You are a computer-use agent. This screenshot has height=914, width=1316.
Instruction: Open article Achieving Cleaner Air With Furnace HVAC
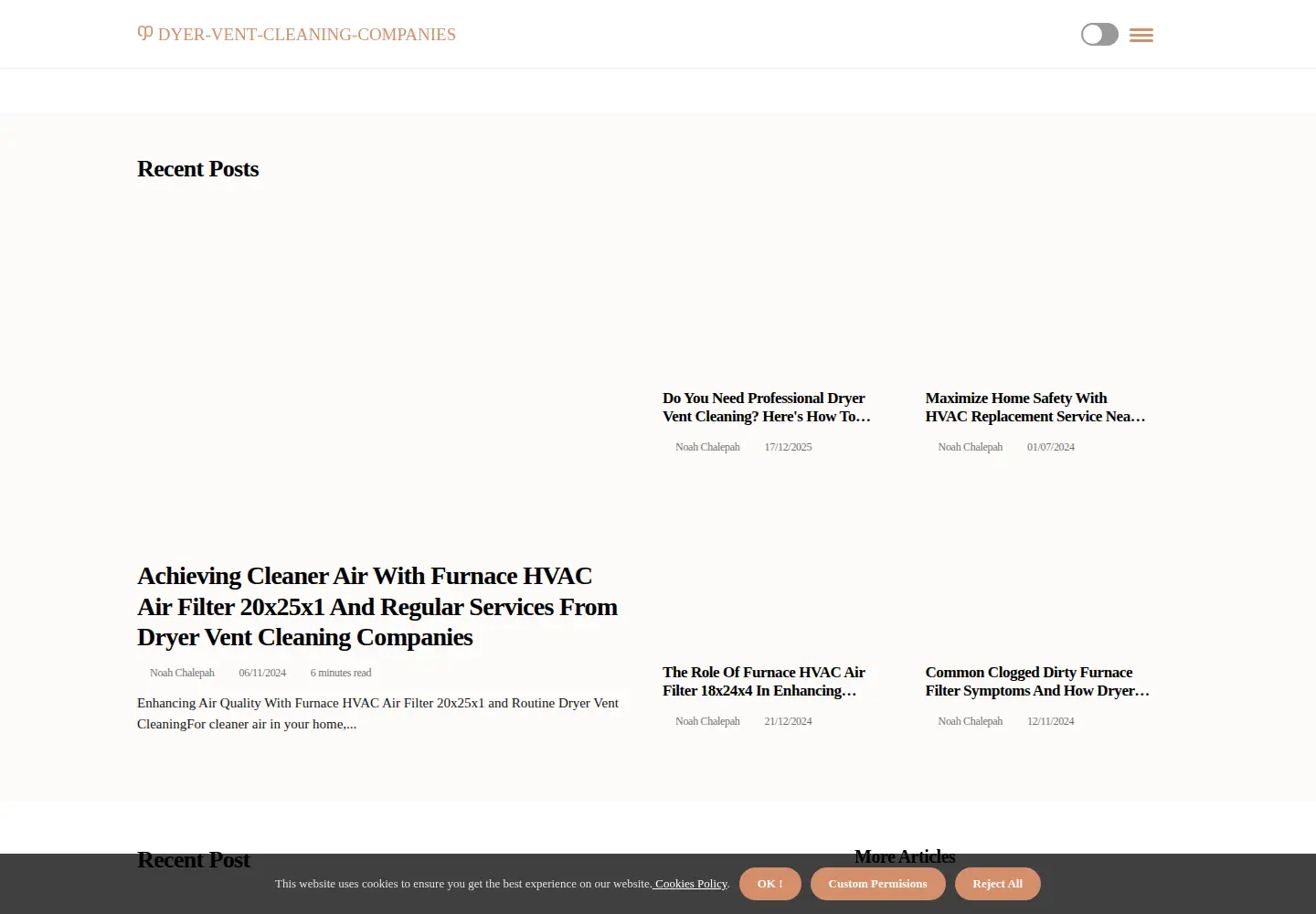(x=377, y=606)
